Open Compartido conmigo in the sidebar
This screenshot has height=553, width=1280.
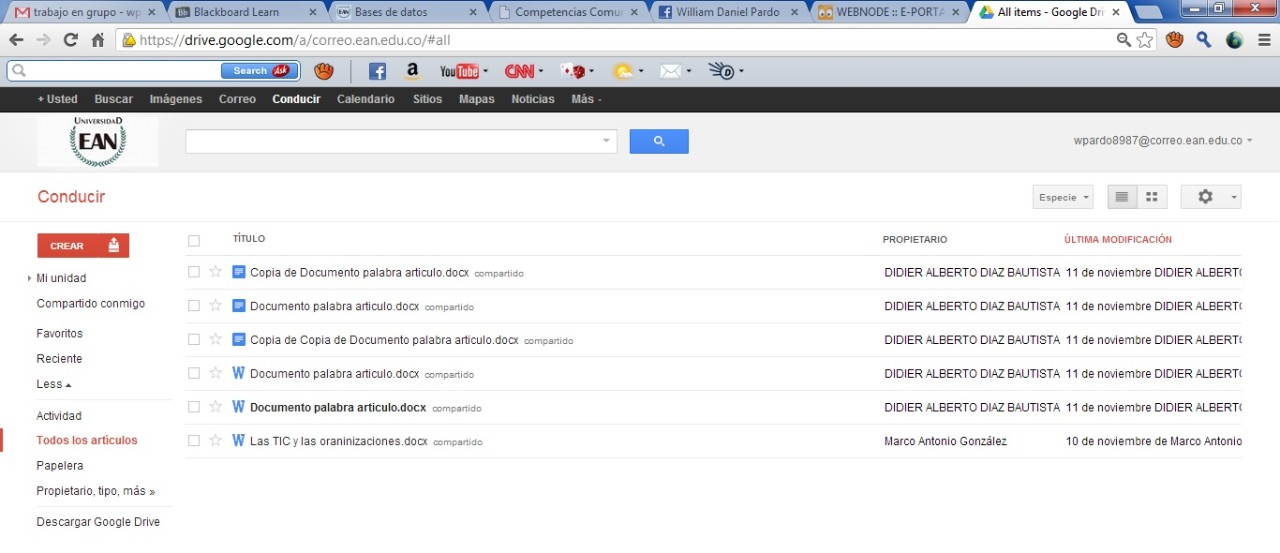coord(90,304)
